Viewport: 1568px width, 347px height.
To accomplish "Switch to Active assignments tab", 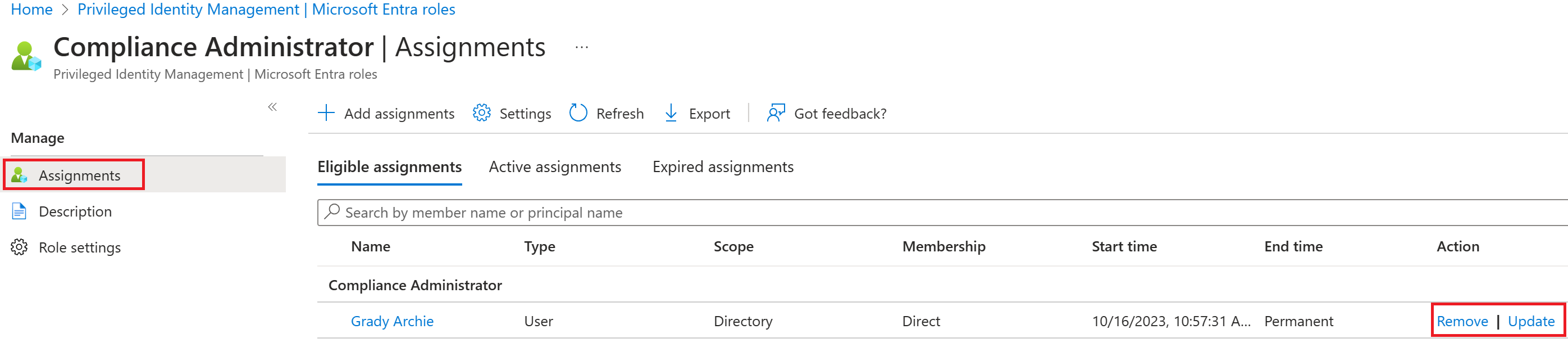I will point(554,167).
